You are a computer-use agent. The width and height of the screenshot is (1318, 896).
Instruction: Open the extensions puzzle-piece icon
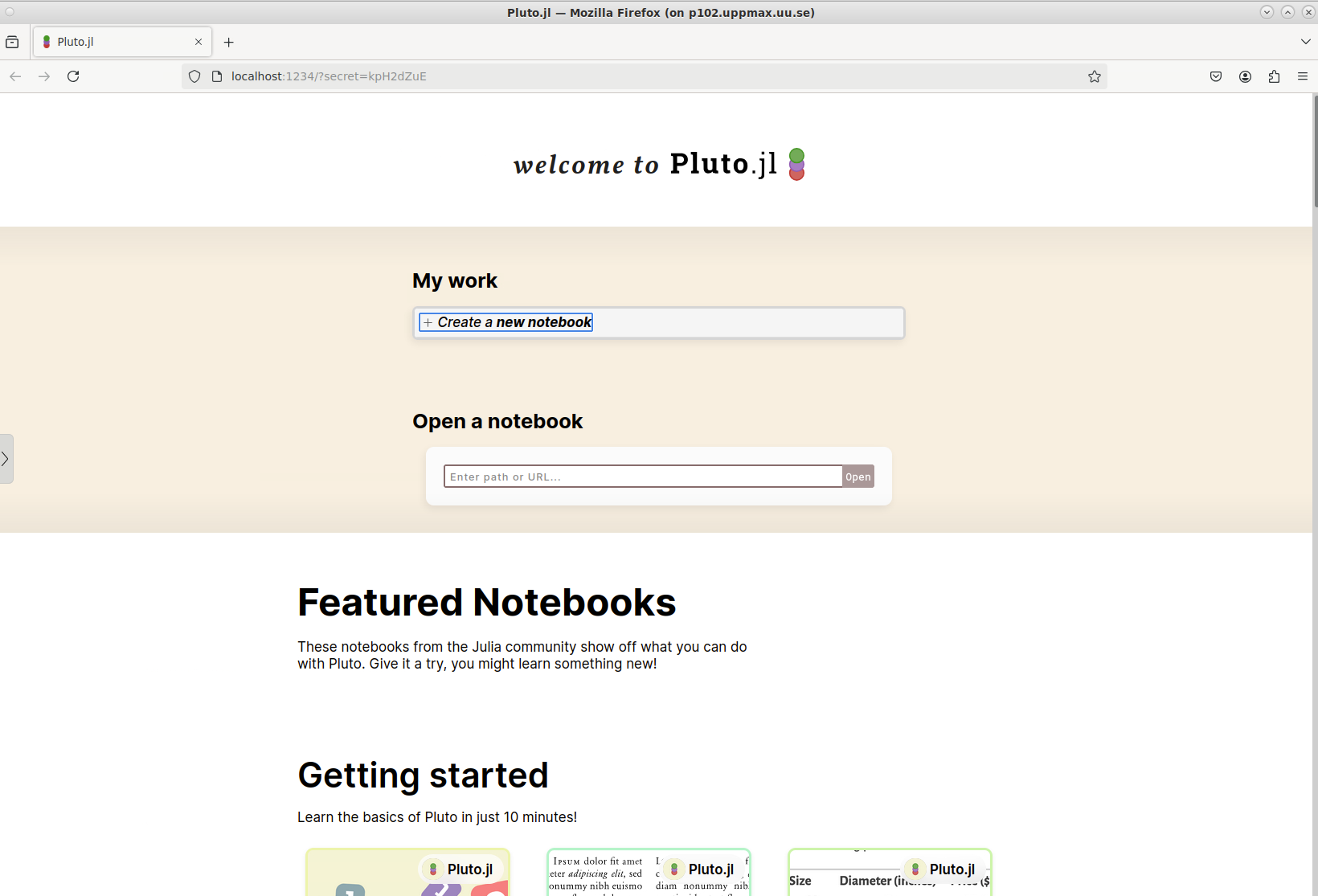tap(1274, 76)
